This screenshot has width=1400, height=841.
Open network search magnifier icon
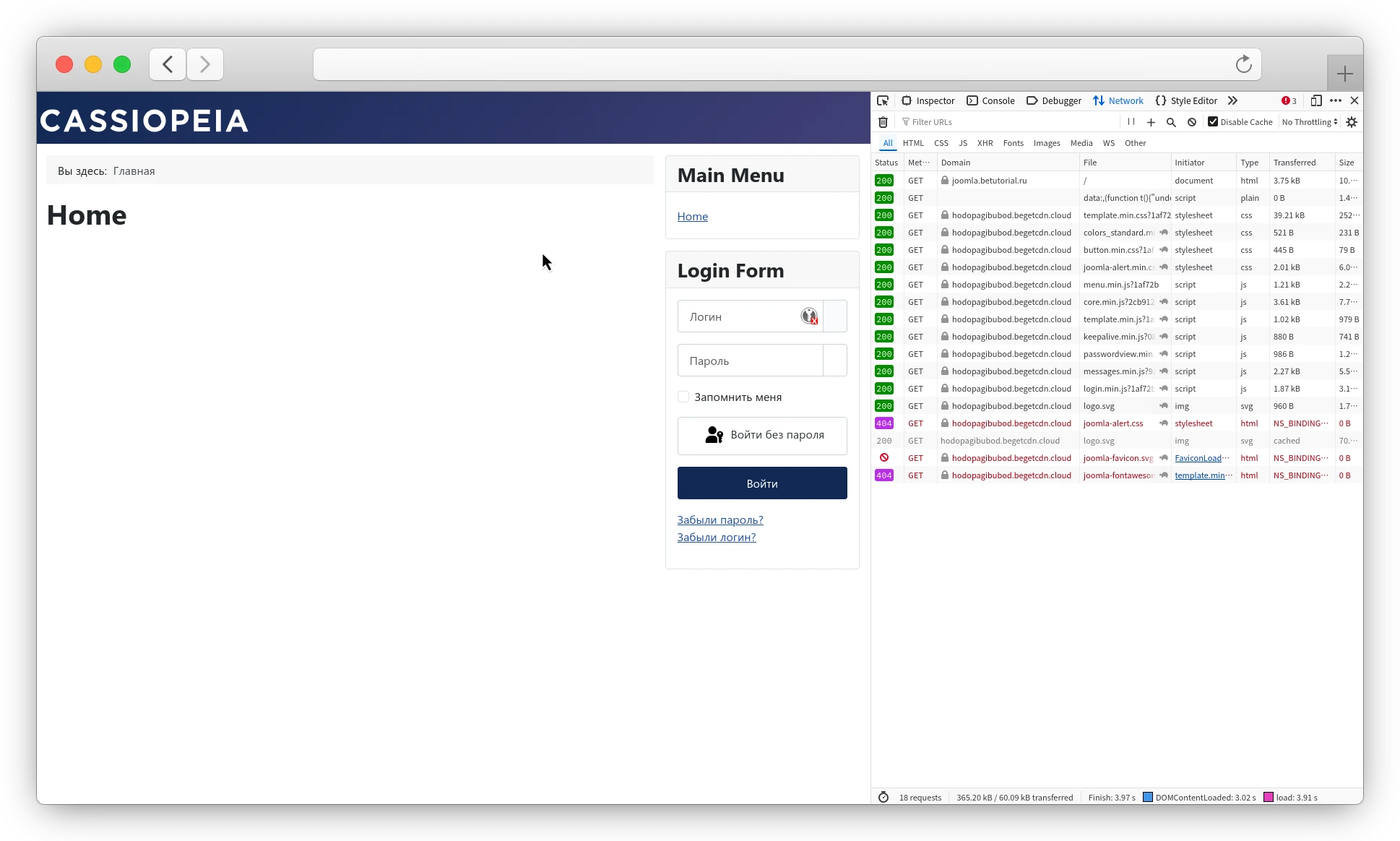point(1171,122)
